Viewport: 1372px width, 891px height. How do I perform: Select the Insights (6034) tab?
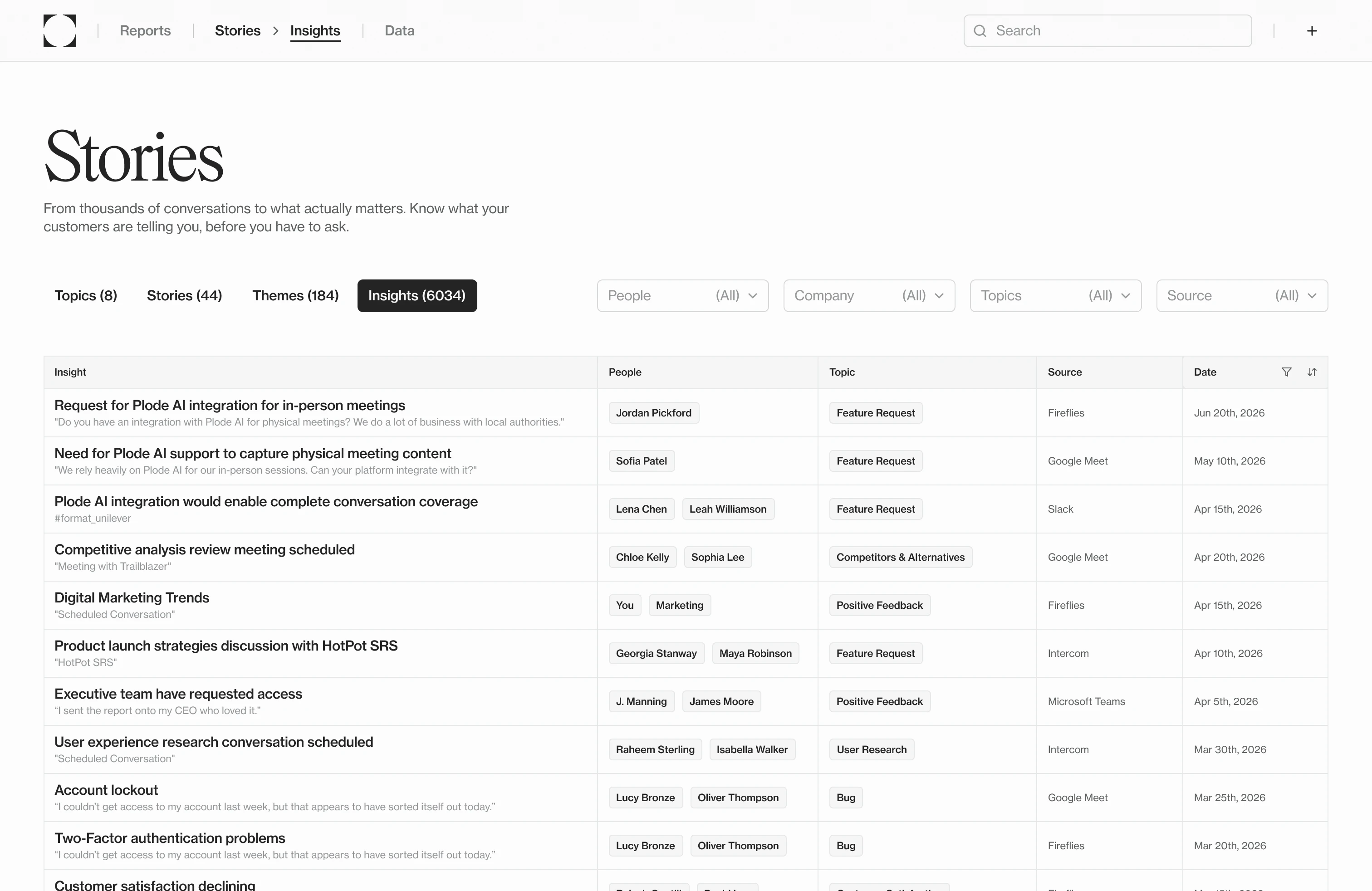point(417,296)
